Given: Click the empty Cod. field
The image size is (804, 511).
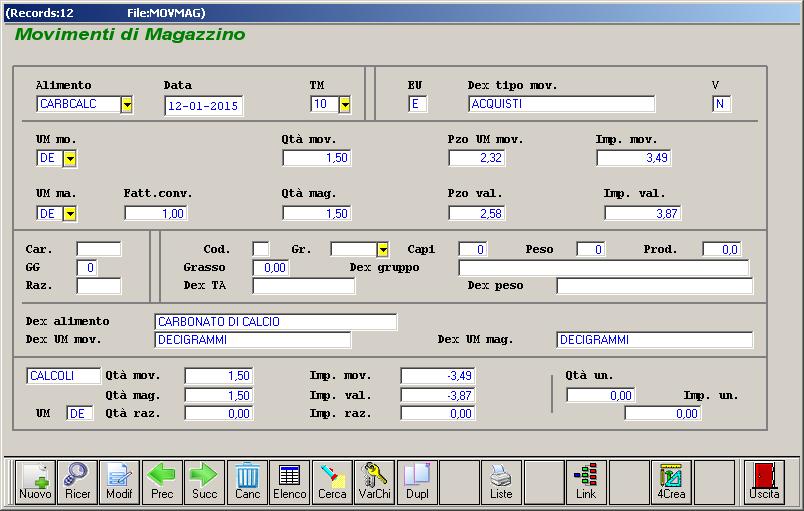Looking at the screenshot, I should (261, 249).
